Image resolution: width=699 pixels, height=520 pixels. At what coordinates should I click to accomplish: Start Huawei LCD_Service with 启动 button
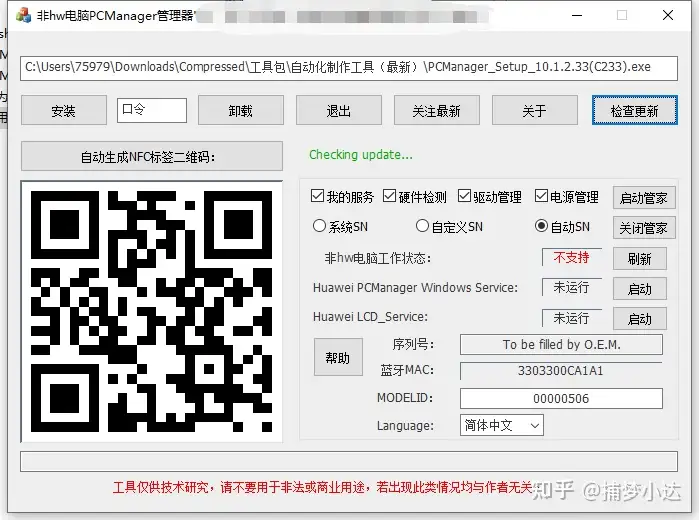640,319
